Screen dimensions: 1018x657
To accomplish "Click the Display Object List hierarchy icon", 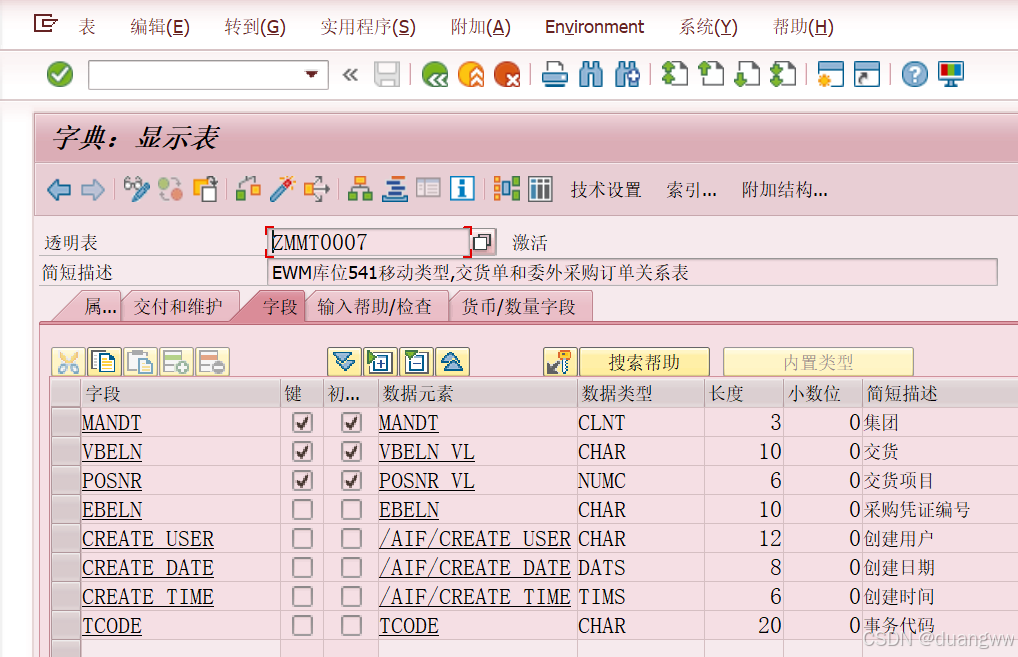I will [x=360, y=189].
